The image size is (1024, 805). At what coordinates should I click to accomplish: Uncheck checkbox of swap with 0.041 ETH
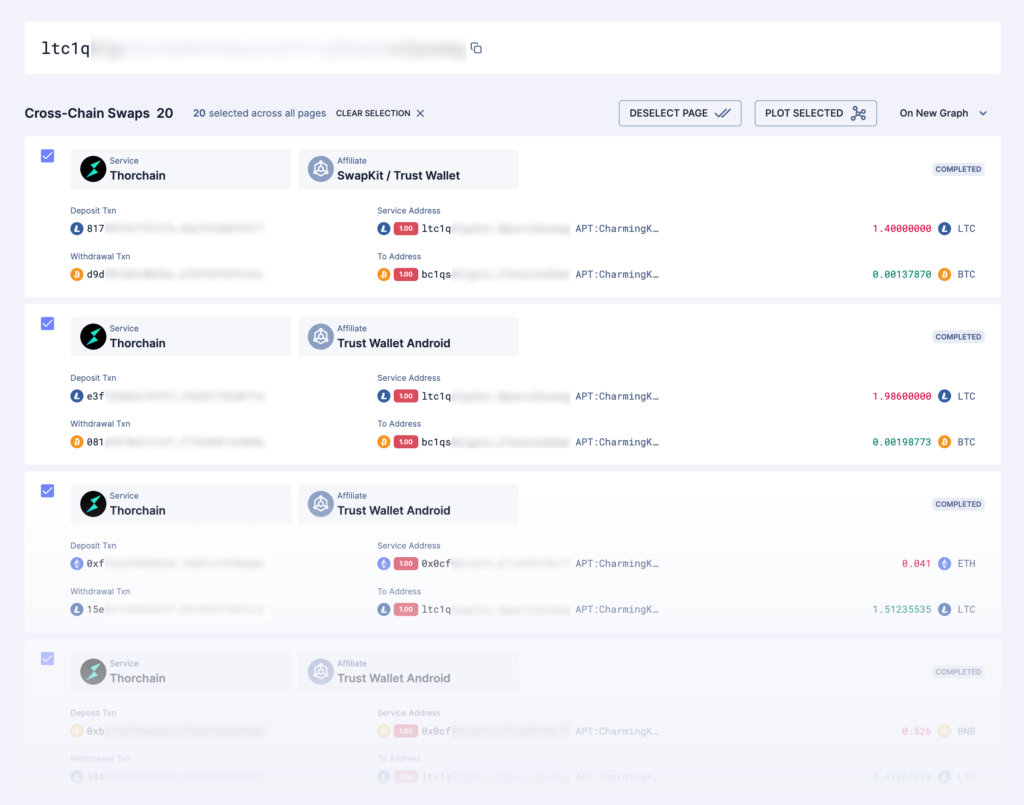point(48,491)
